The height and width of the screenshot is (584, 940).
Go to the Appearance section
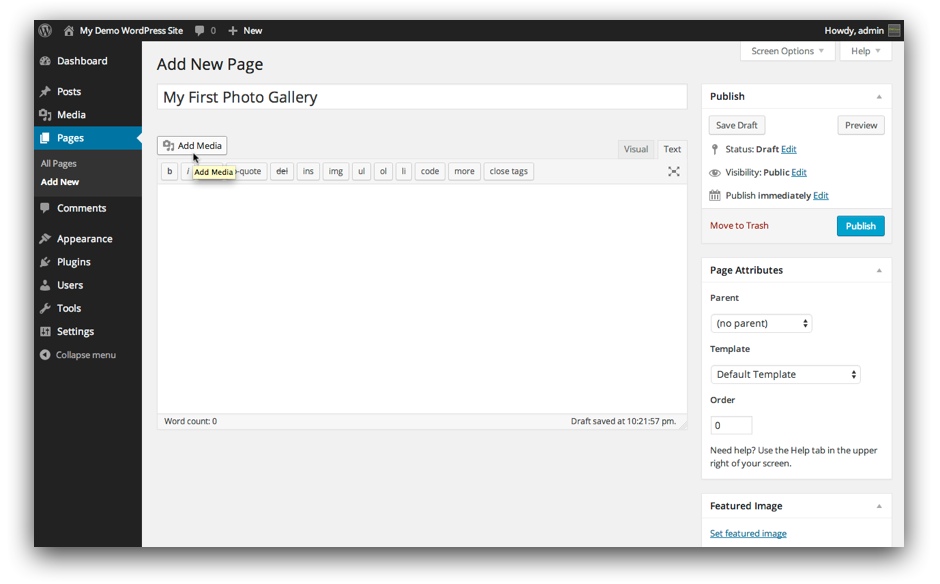(84, 239)
